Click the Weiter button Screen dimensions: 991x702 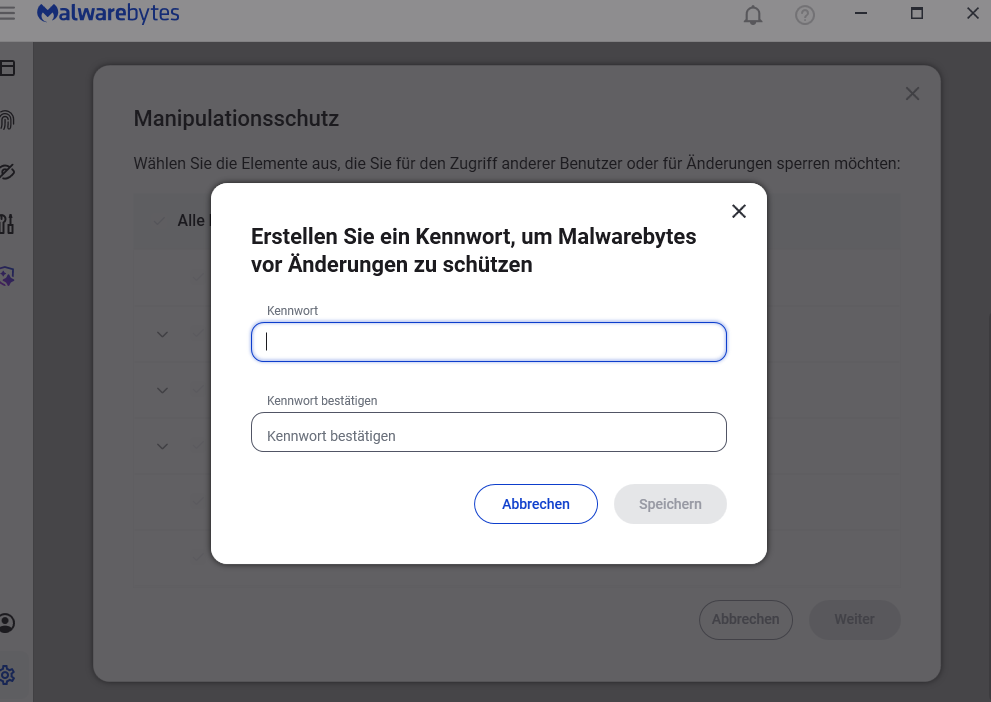point(854,619)
